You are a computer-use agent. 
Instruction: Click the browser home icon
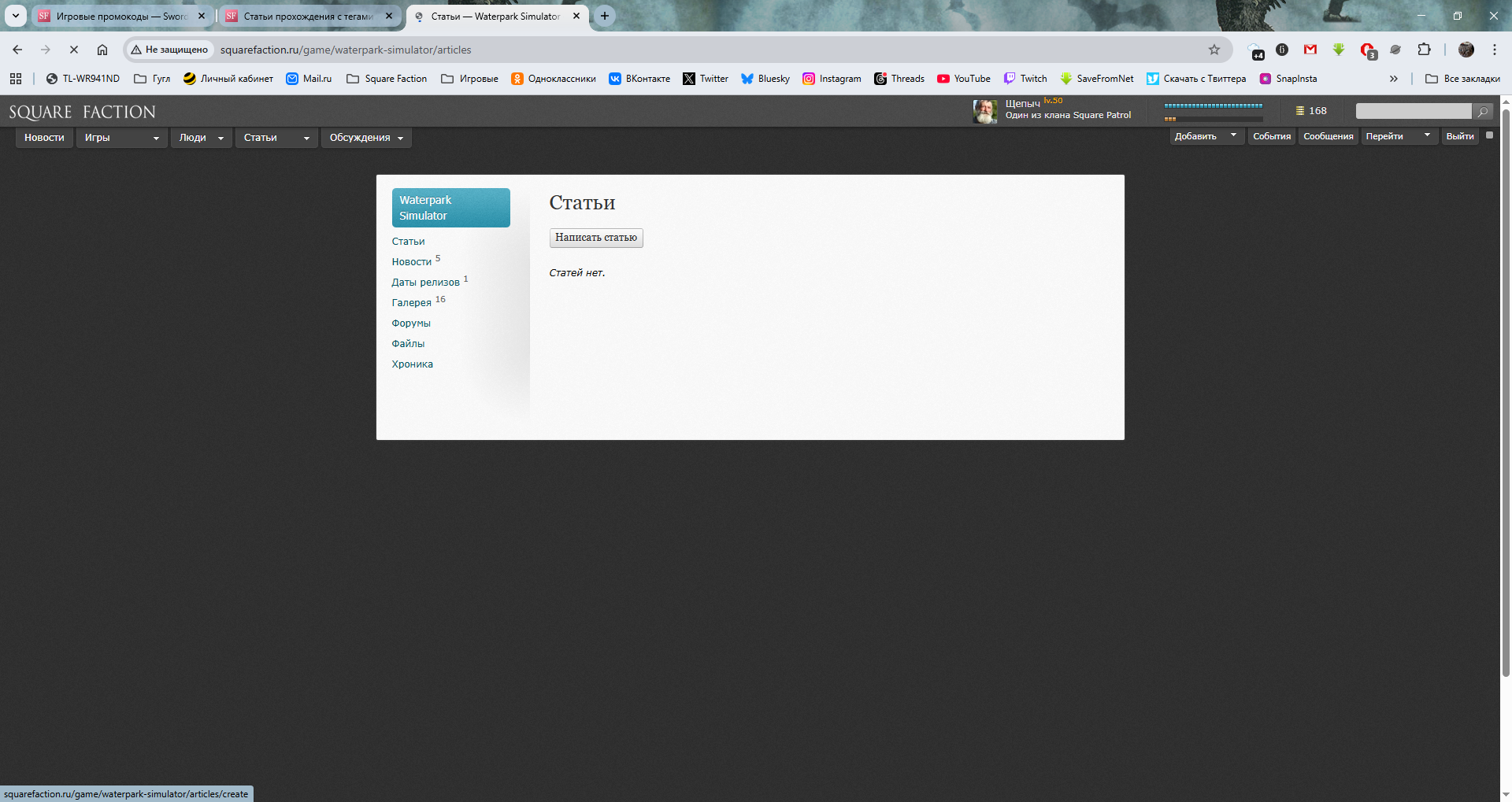point(102,50)
